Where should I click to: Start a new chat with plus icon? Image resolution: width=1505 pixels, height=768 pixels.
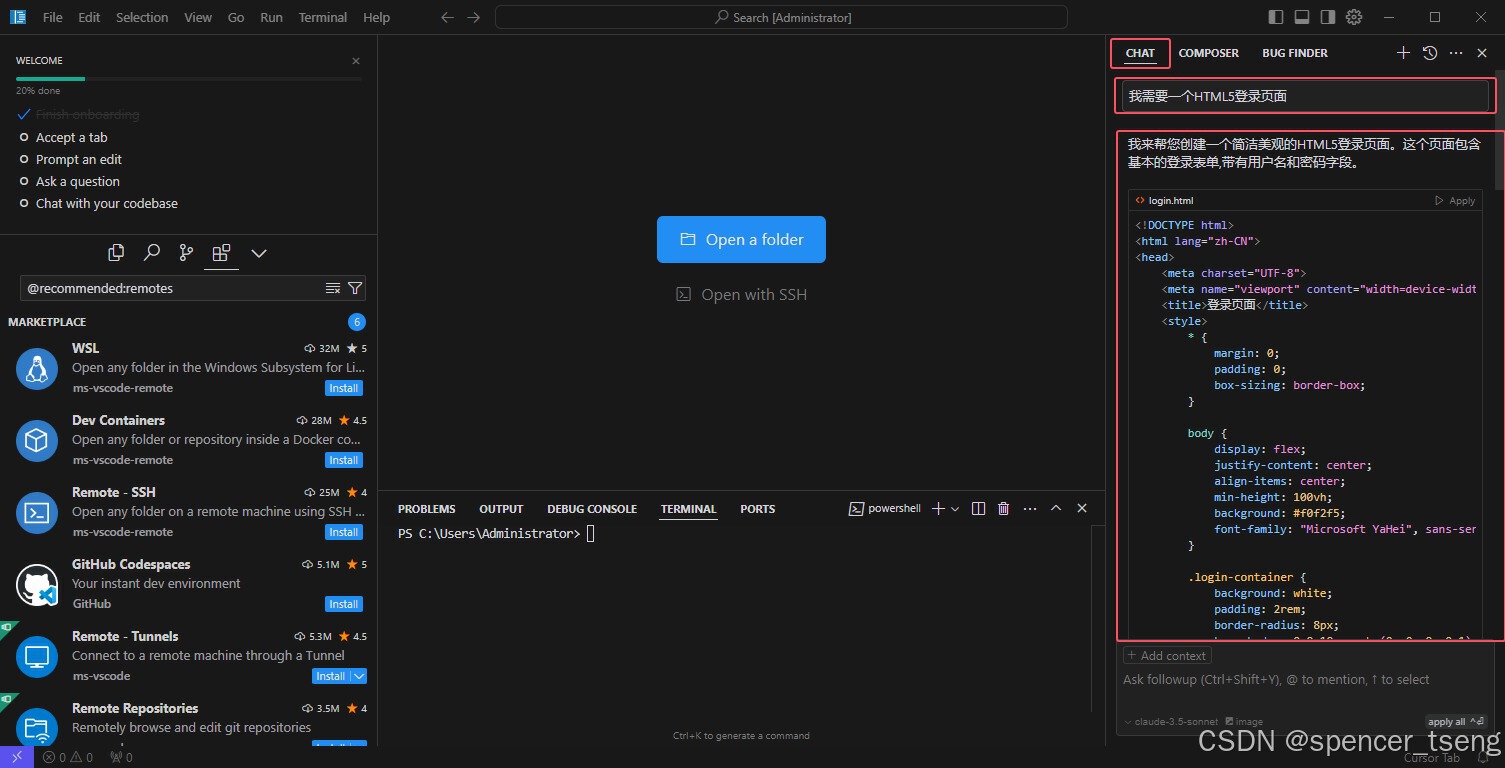pos(1403,53)
